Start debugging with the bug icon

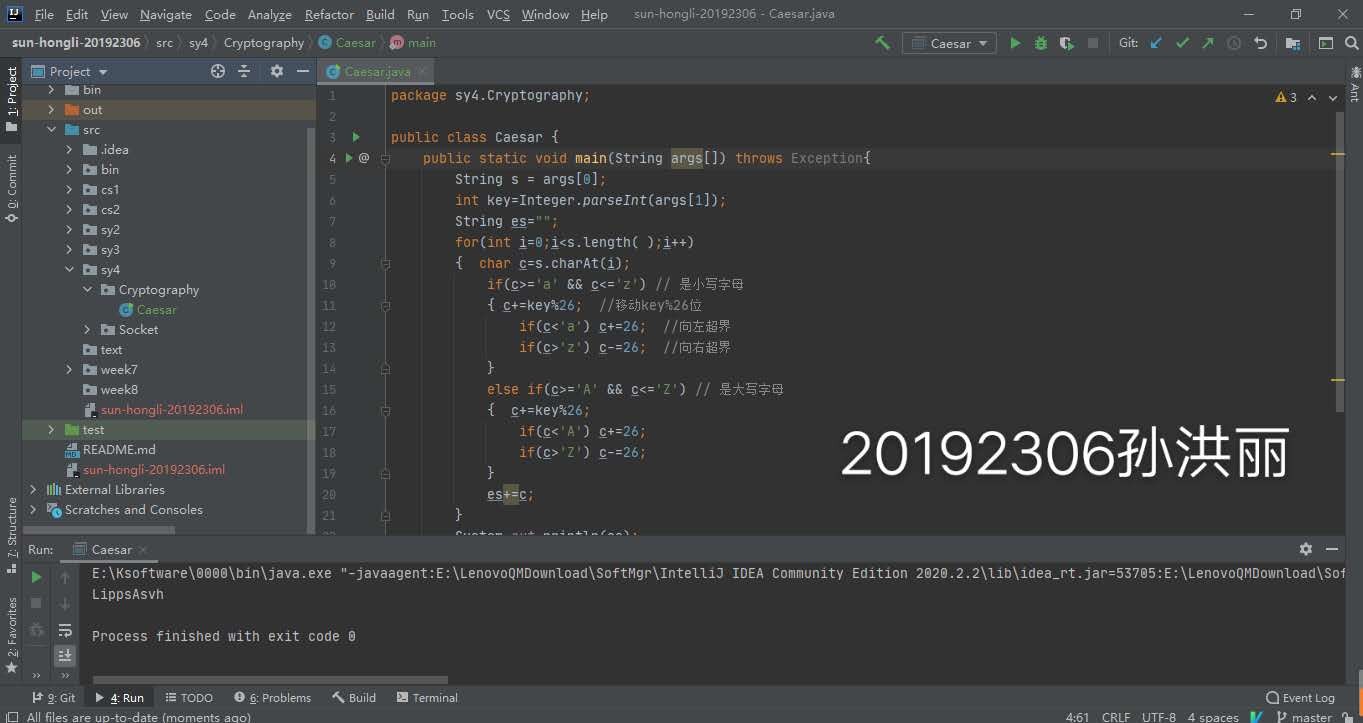pyautogui.click(x=1041, y=43)
